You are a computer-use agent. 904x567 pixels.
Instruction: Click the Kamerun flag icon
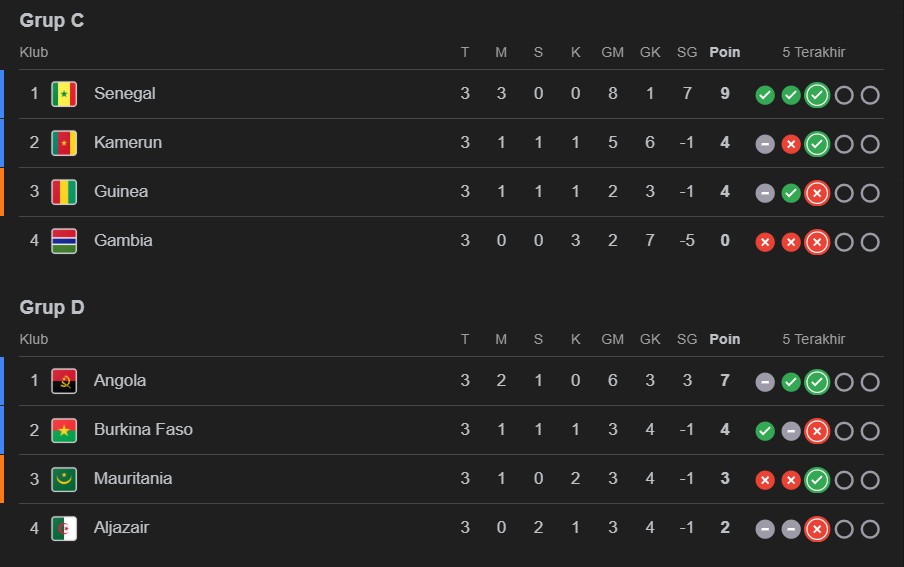[64, 143]
